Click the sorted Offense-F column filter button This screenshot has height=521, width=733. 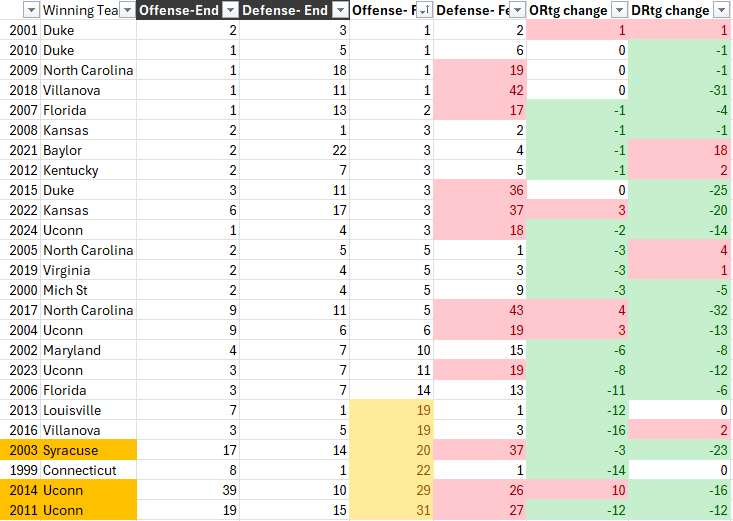[x=424, y=10]
